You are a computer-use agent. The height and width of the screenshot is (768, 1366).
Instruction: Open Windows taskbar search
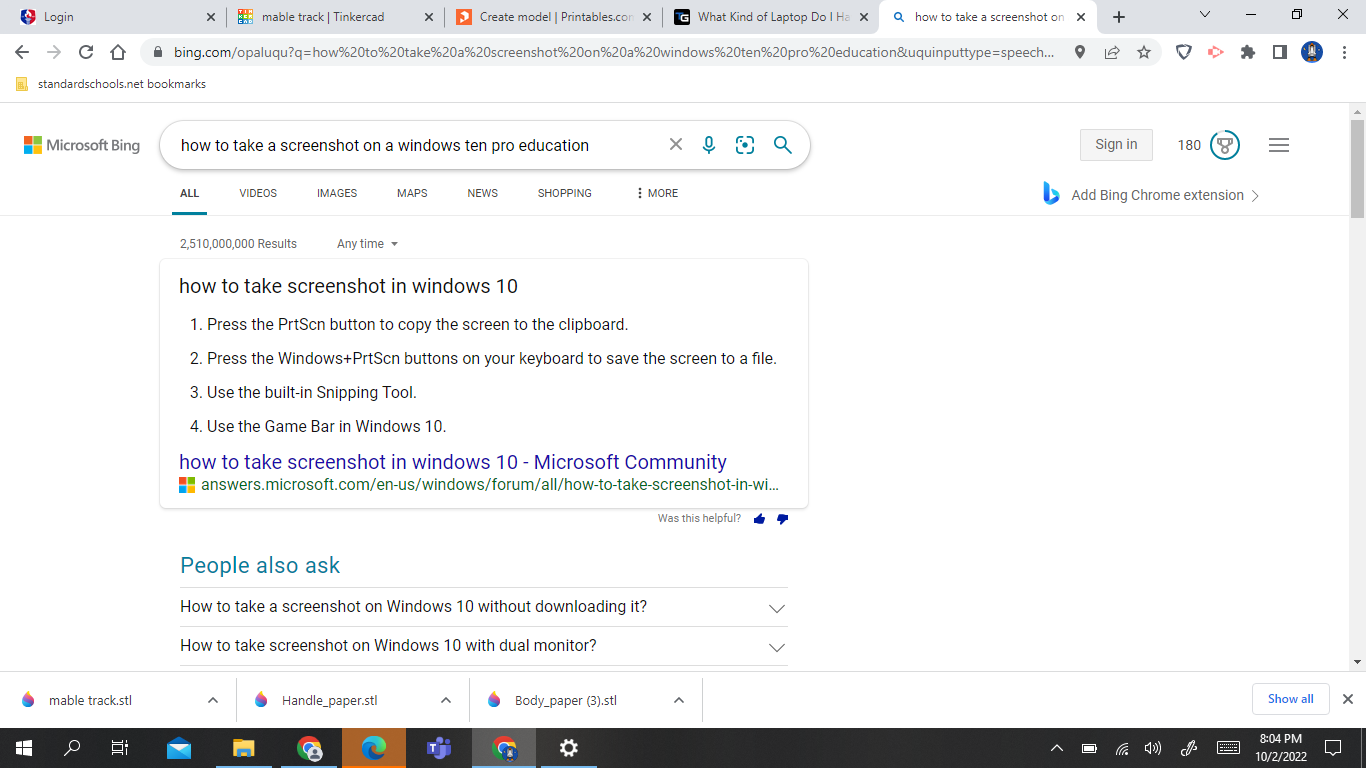click(x=72, y=748)
